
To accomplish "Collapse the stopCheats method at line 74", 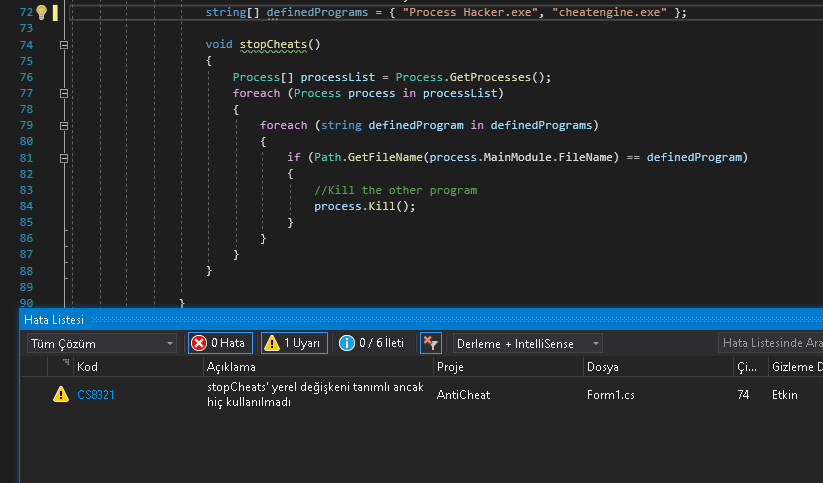I will coord(64,45).
